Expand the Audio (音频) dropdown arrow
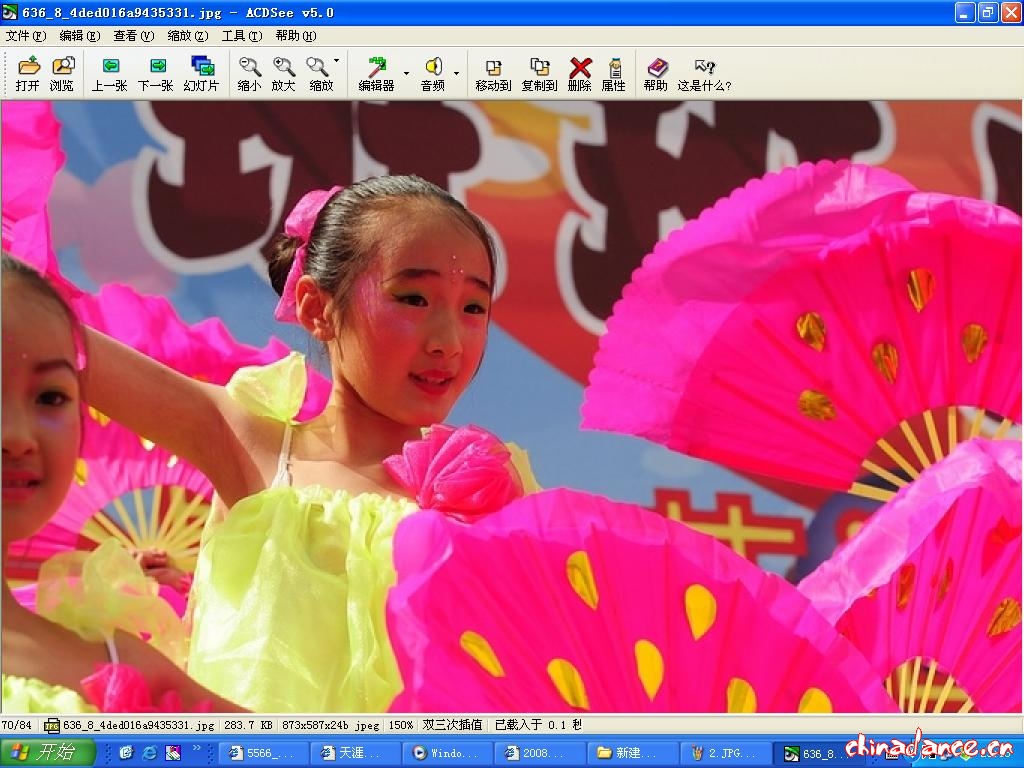 (x=456, y=73)
